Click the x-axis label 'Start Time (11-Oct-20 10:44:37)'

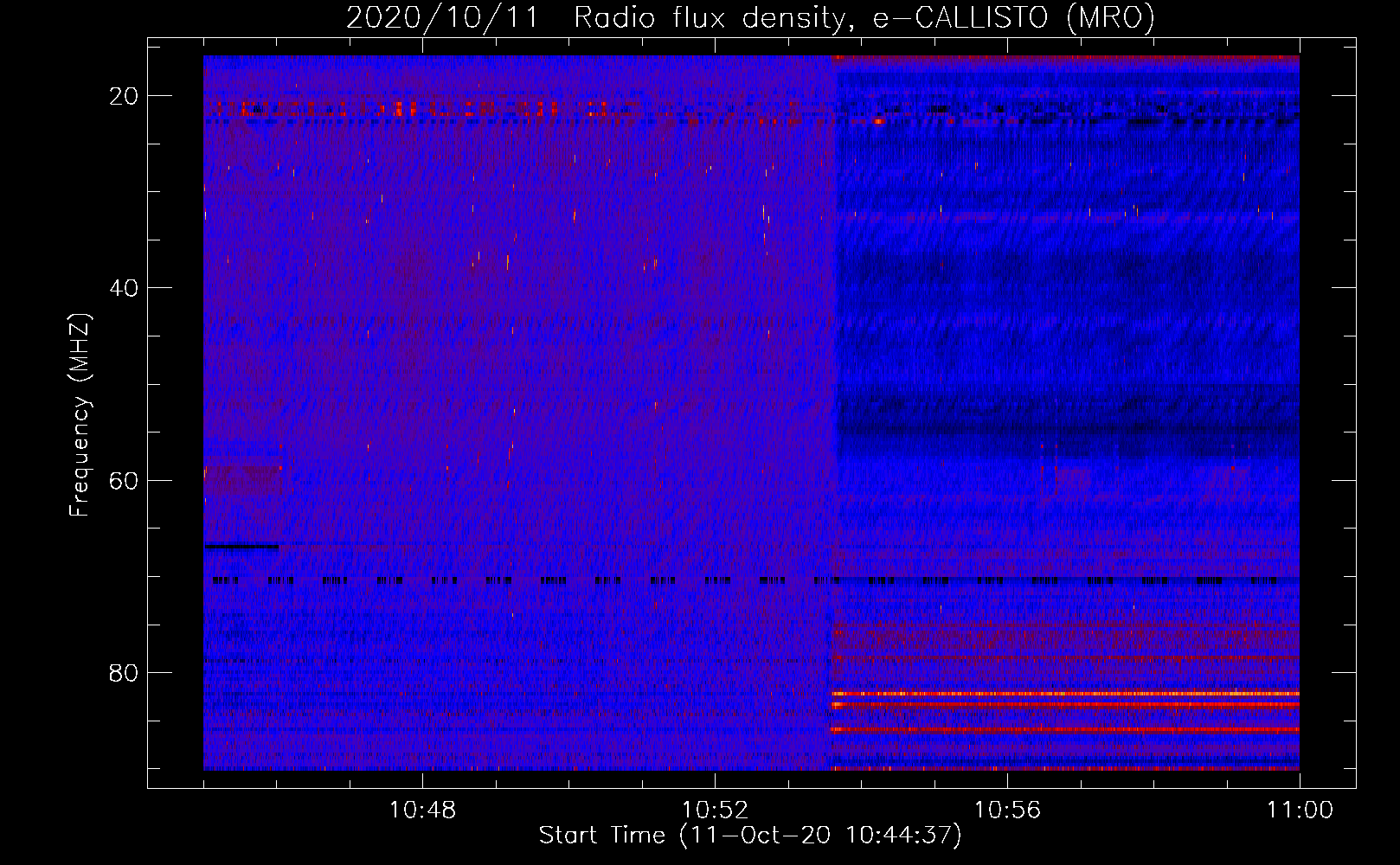(x=750, y=836)
